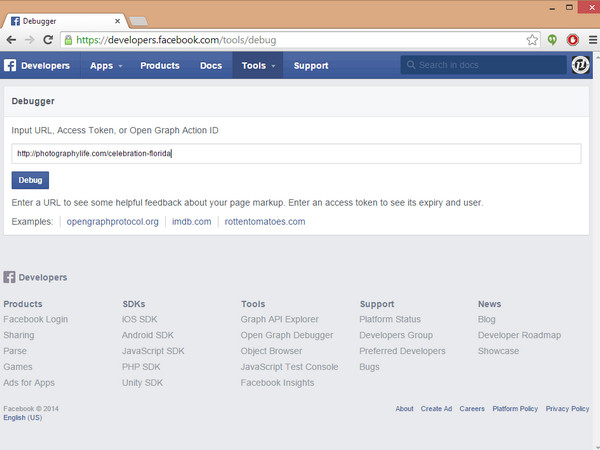
Task: Click the URL input field in Debugger
Action: [x=296, y=154]
